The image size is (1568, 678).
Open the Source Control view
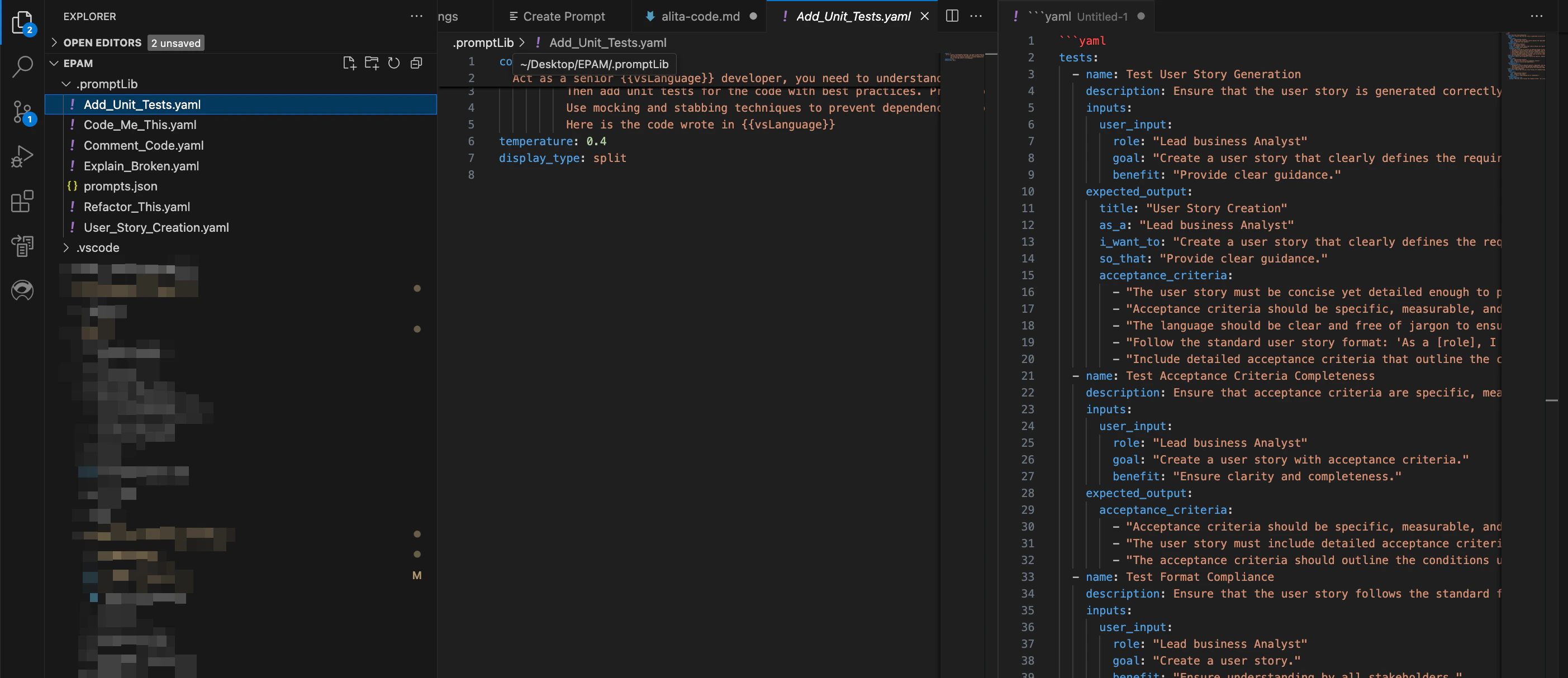click(x=22, y=112)
